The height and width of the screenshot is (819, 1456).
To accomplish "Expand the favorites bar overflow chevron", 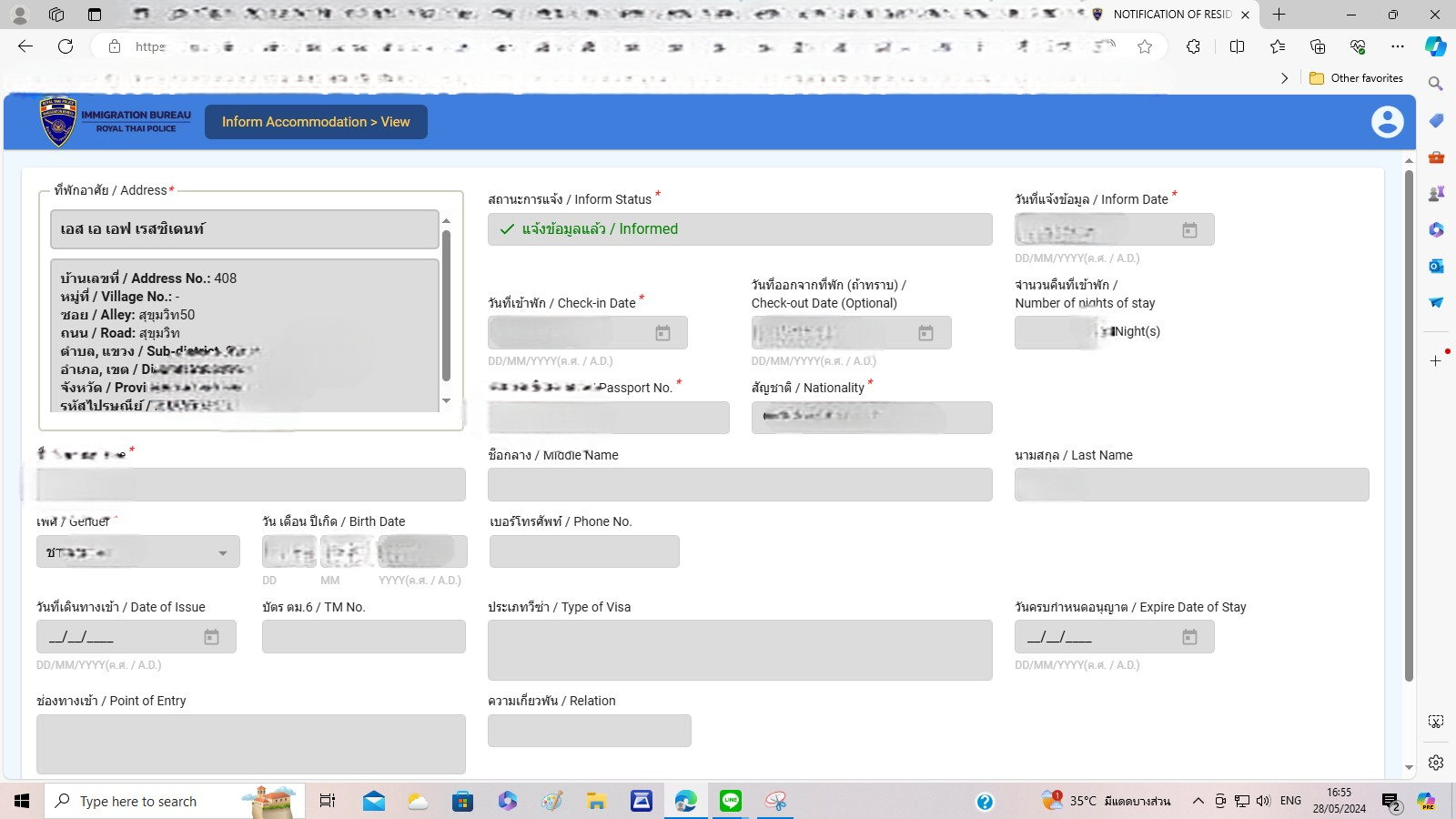I will click(x=1284, y=78).
